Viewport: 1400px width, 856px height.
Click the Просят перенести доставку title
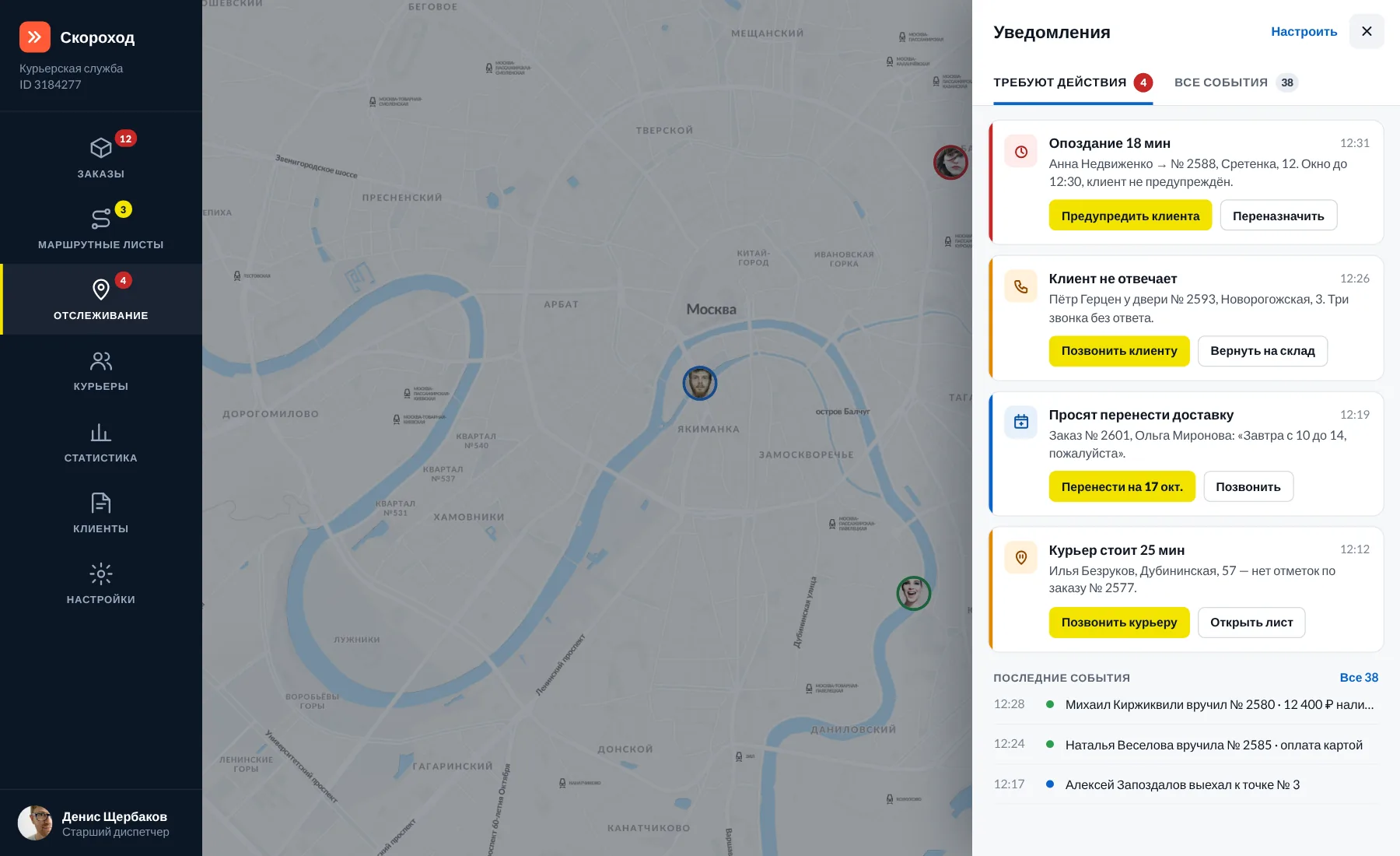pos(1141,415)
